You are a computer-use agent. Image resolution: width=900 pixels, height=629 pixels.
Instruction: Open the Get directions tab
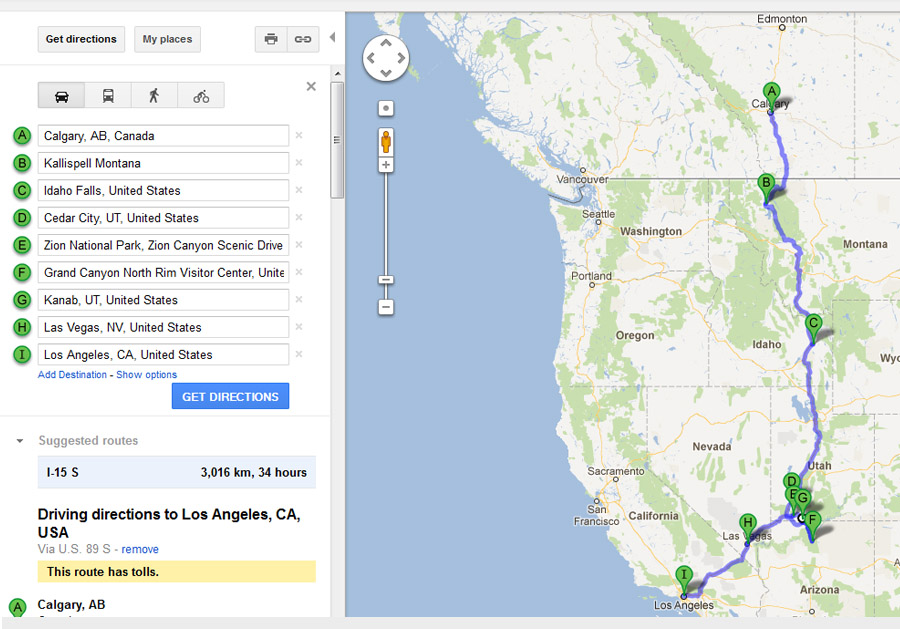(x=81, y=39)
